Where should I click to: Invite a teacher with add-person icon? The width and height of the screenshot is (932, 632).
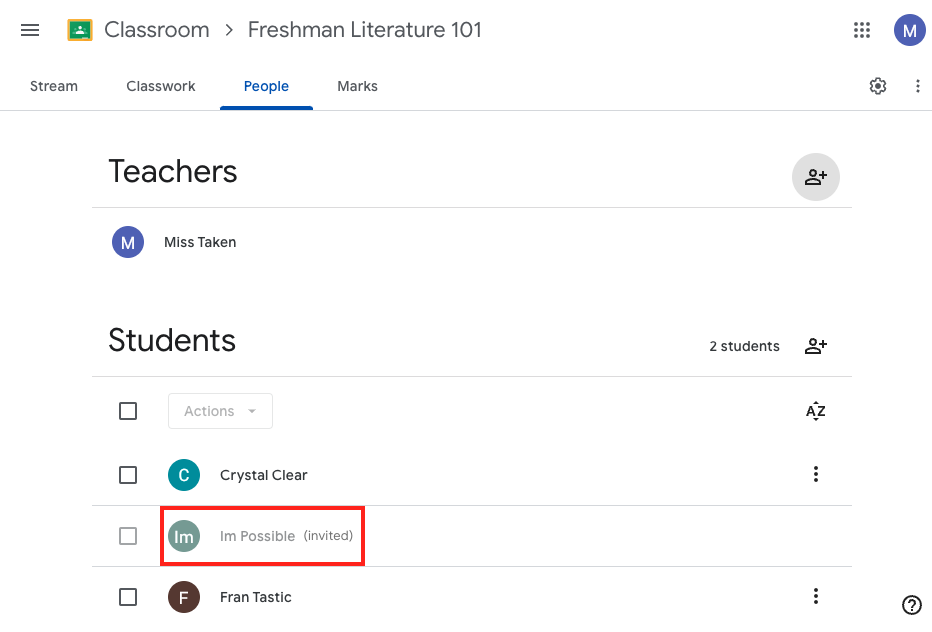click(x=816, y=177)
